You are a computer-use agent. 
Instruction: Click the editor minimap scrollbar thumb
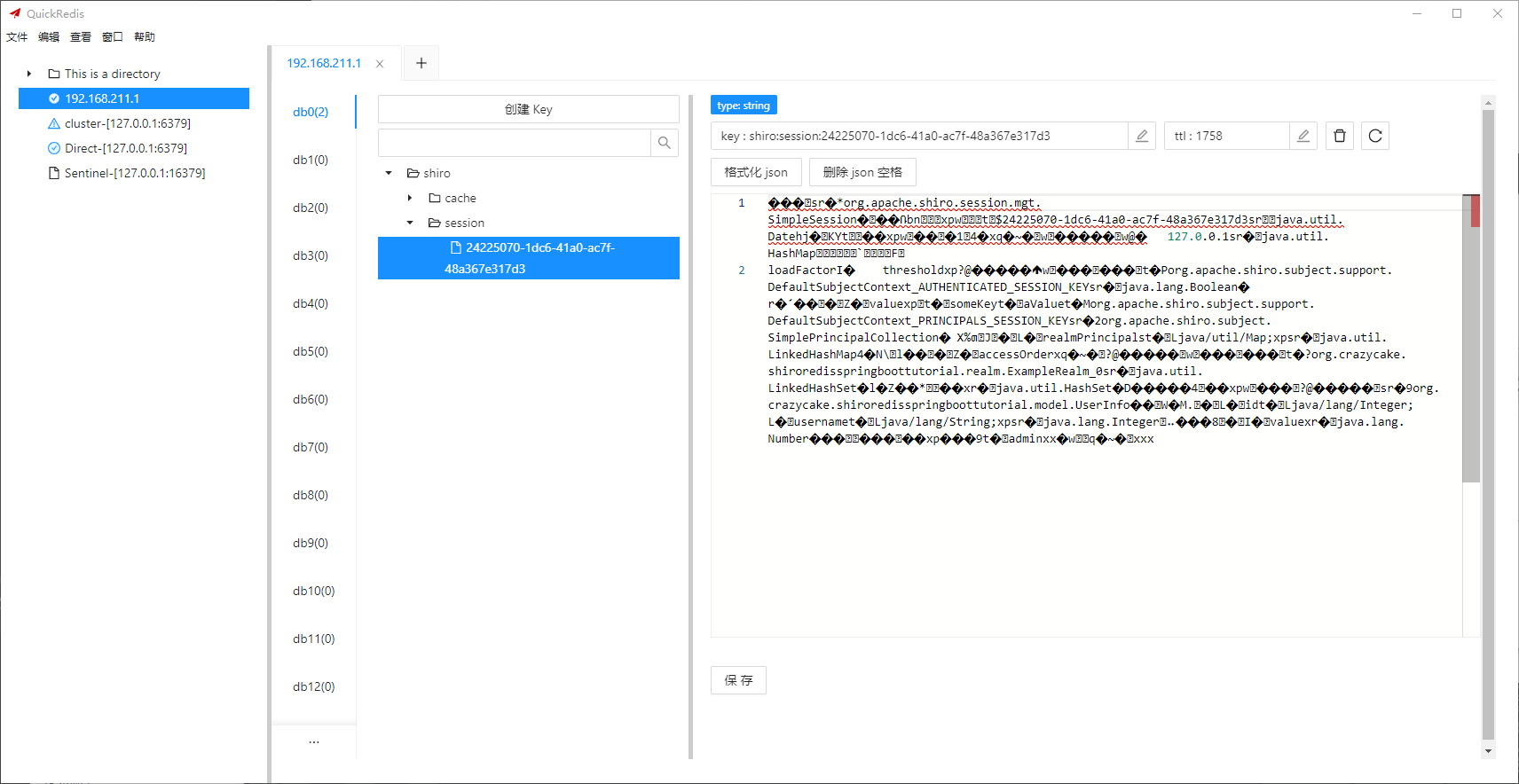tap(1471, 339)
